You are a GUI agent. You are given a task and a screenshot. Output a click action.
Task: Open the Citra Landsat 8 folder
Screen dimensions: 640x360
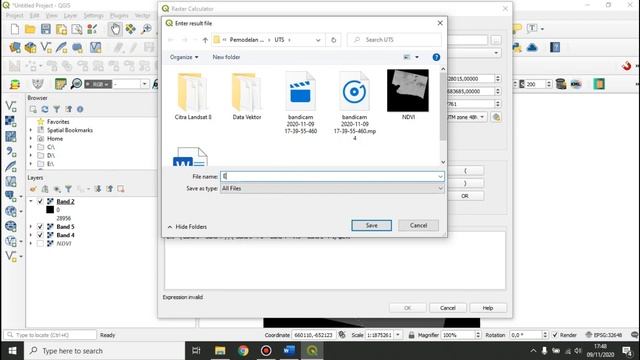tap(193, 96)
